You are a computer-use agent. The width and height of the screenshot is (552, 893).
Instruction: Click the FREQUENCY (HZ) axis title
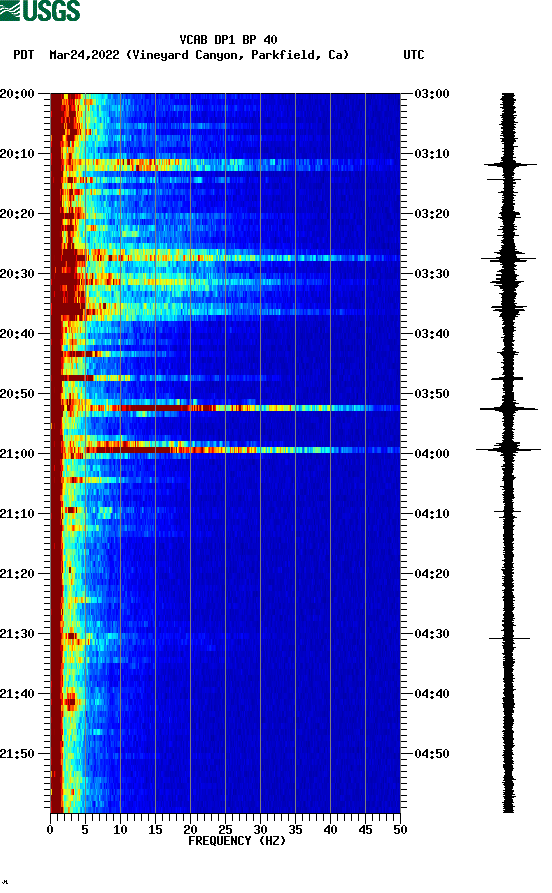coord(237,841)
